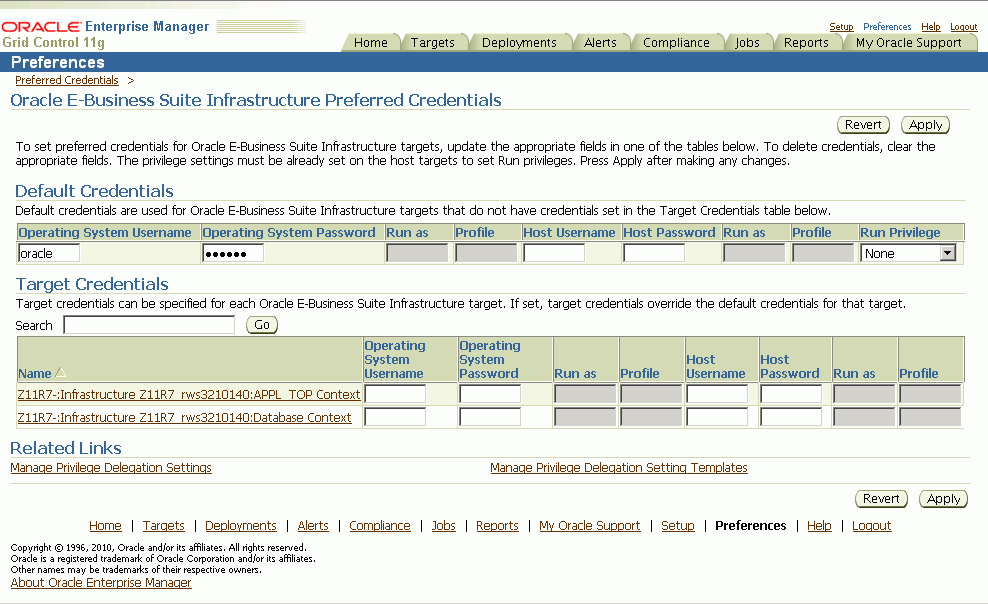Sort target table by Name column
Screen dimensions: 988x604
[x=35, y=373]
